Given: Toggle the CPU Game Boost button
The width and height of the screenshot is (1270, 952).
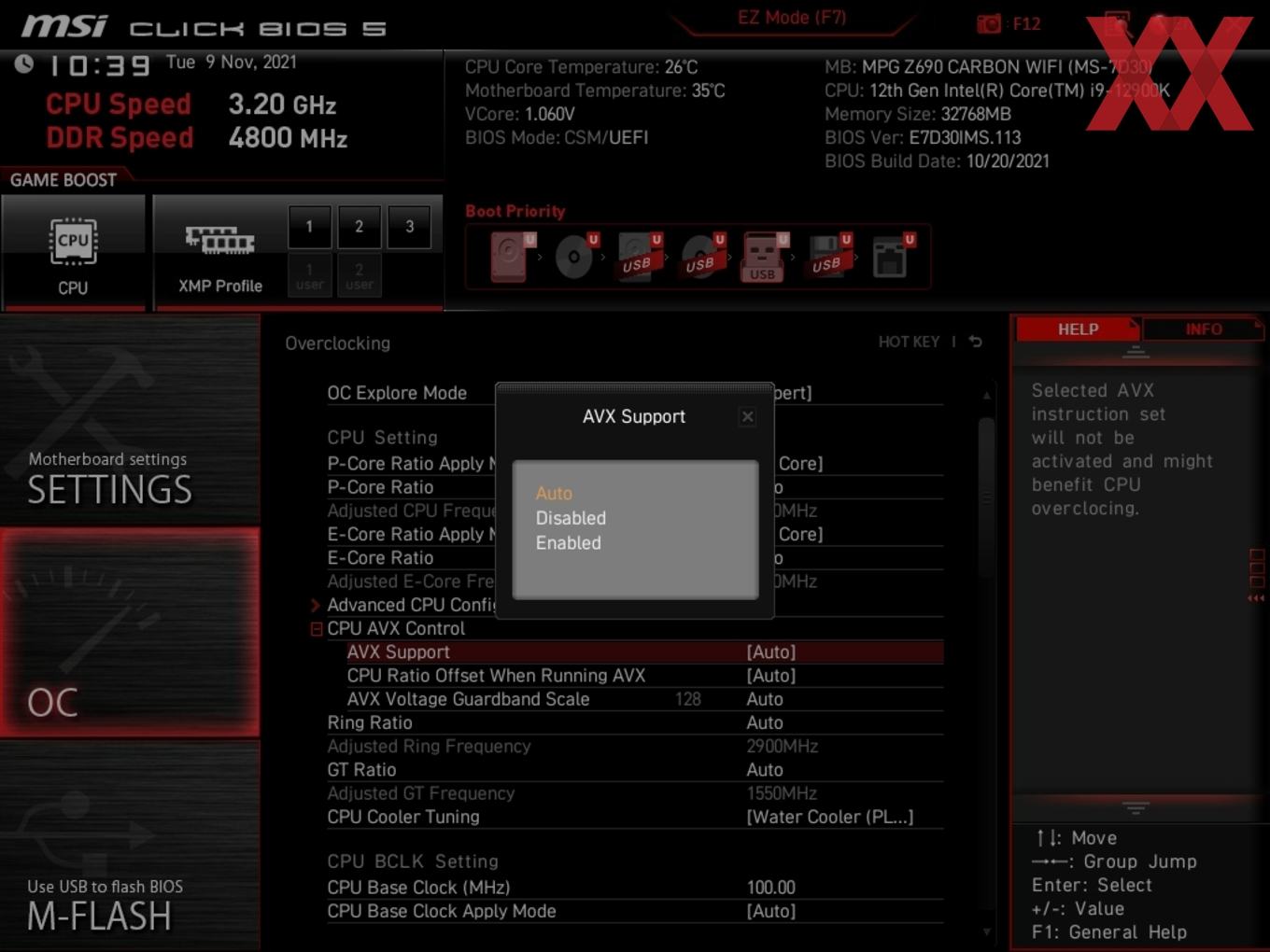Looking at the screenshot, I should coord(73,252).
